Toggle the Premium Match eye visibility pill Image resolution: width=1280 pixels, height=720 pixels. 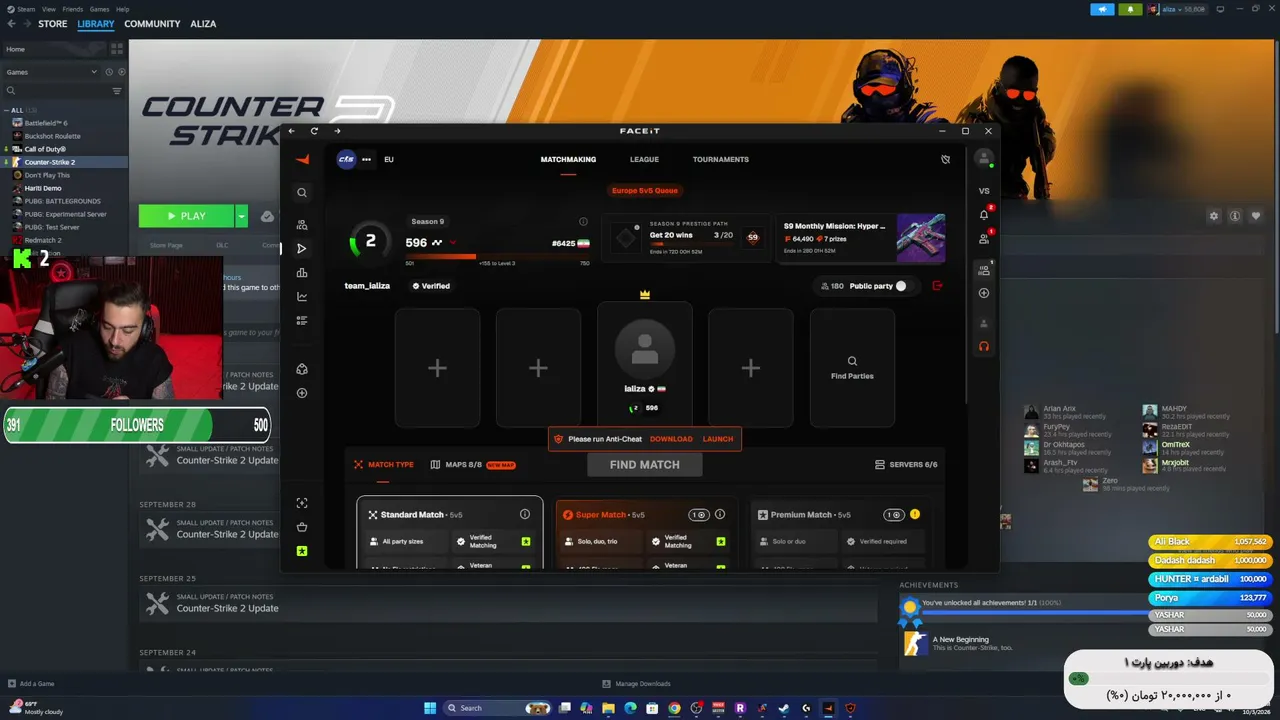click(894, 515)
